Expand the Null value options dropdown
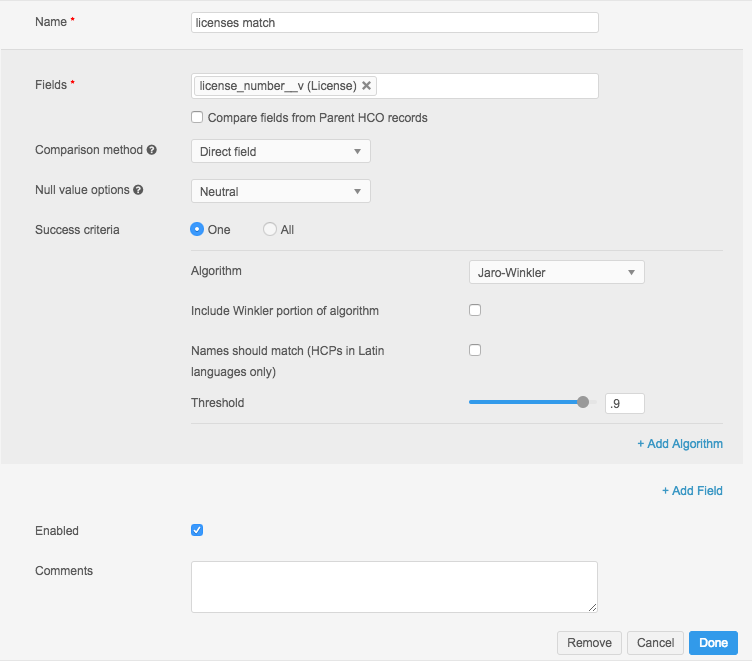 click(280, 191)
